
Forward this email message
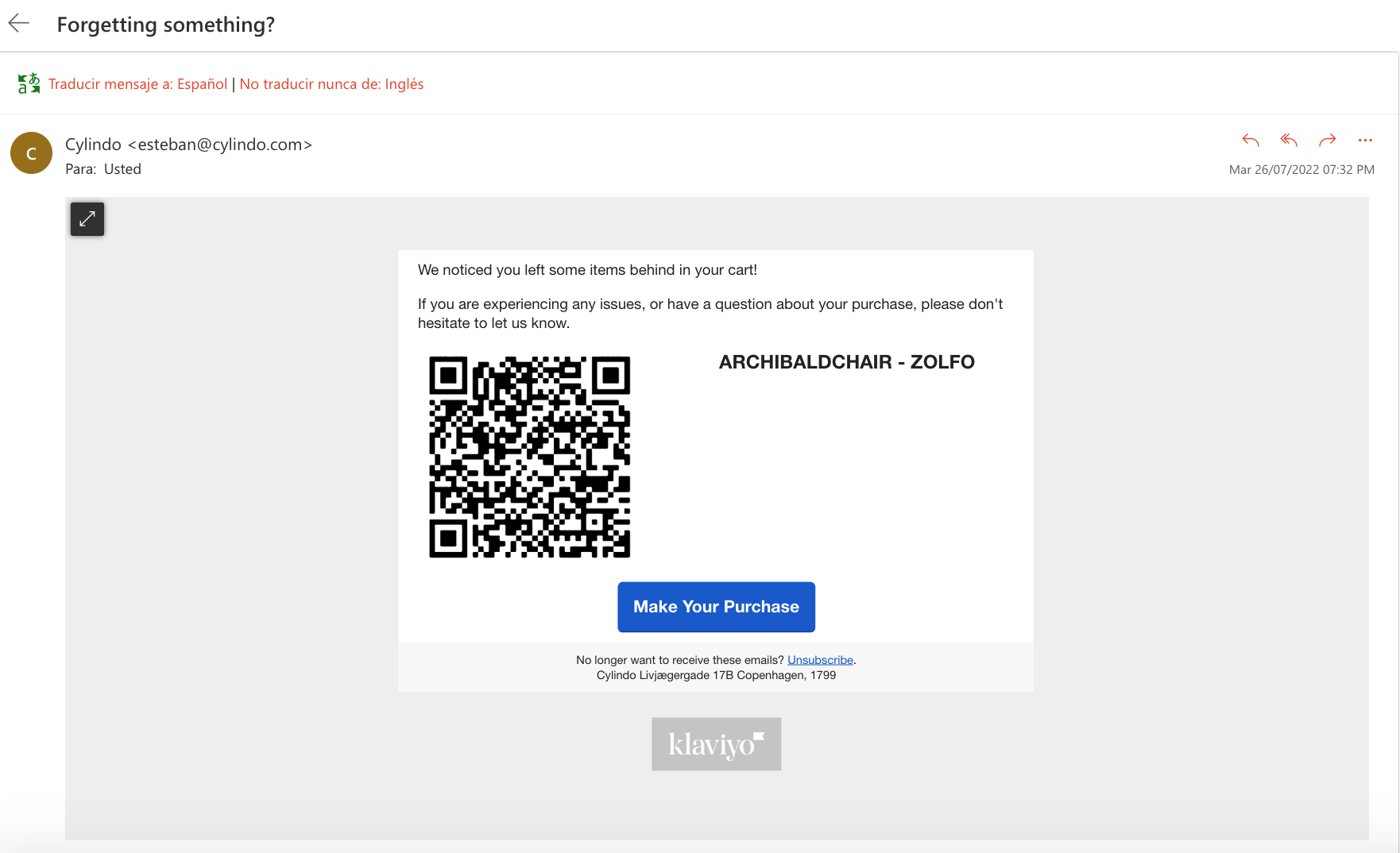click(x=1327, y=141)
